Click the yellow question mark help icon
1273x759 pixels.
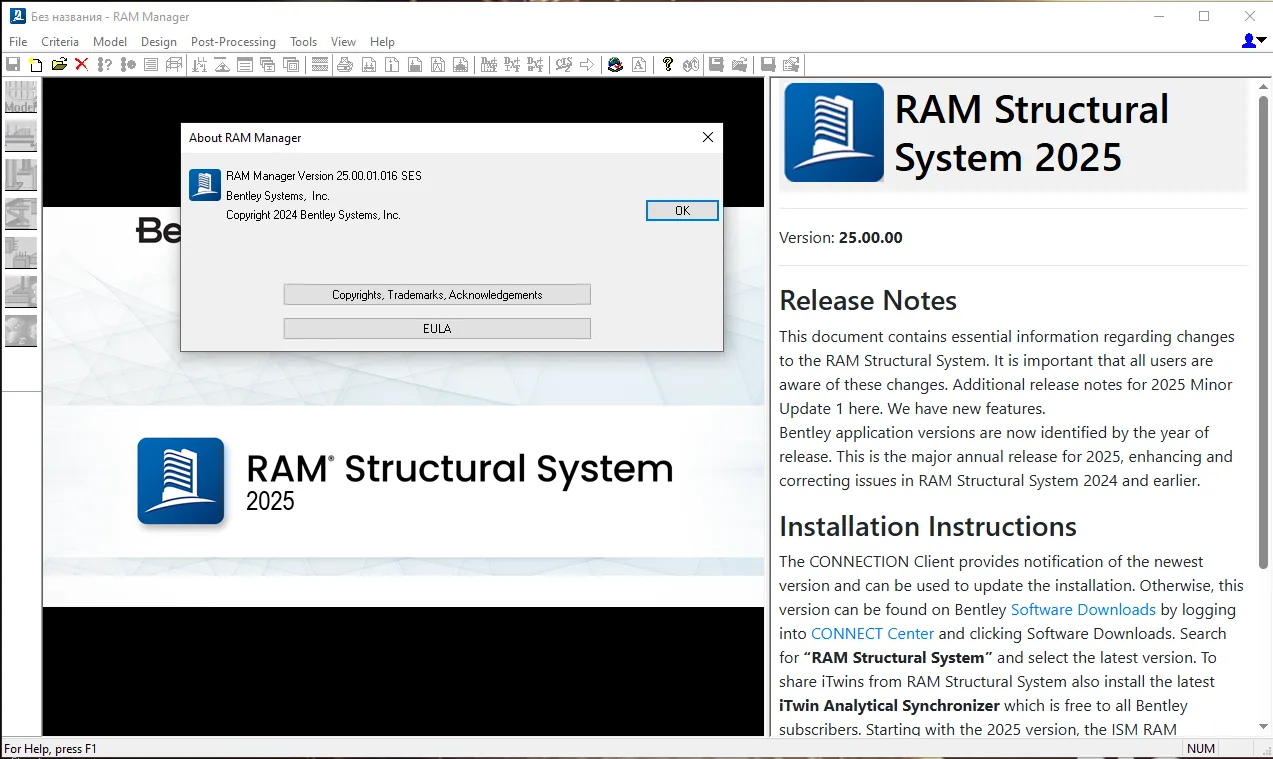pyautogui.click(x=668, y=65)
